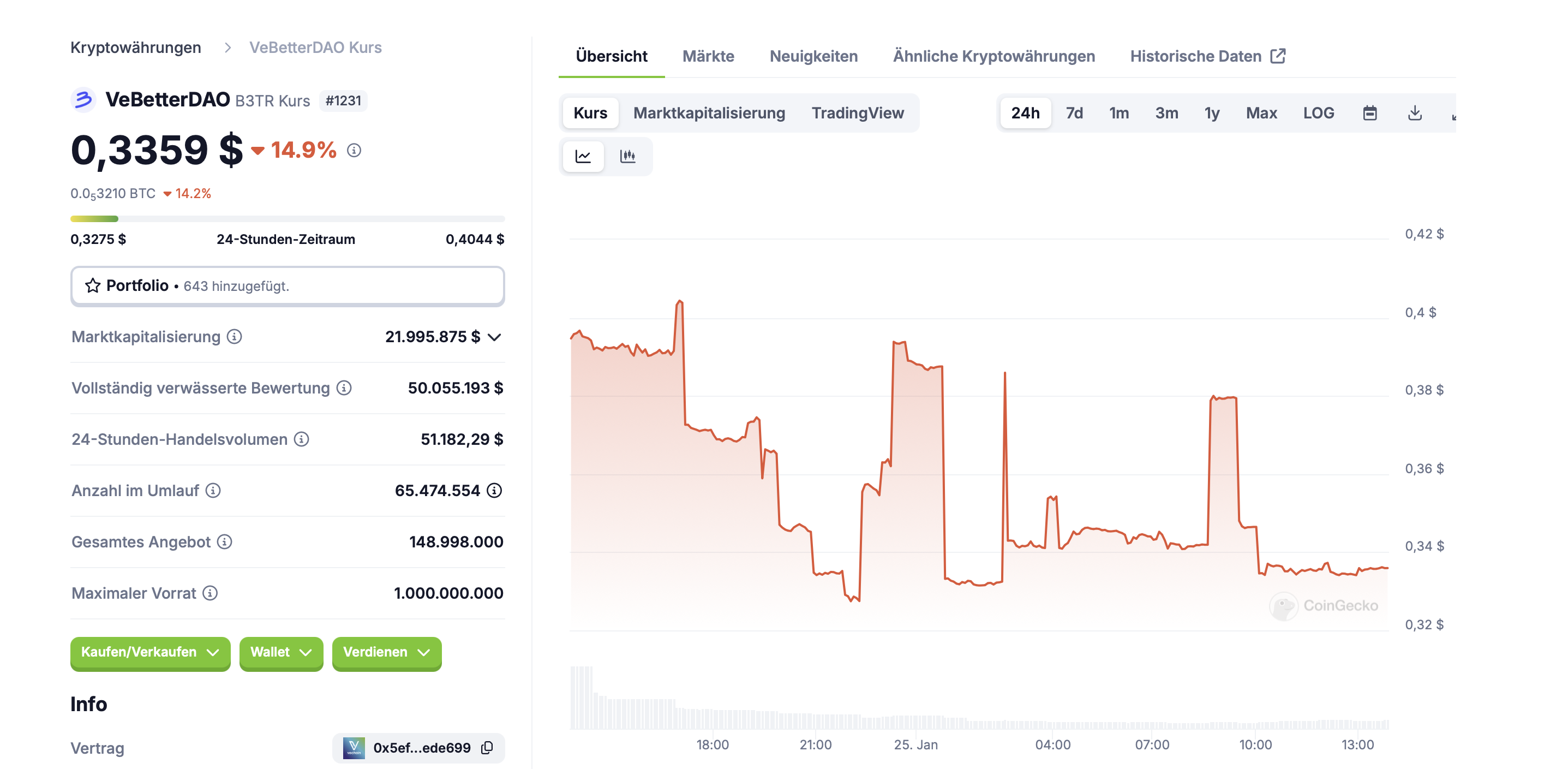The image size is (1568, 769).
Task: Open the calendar date range picker
Action: click(1369, 114)
